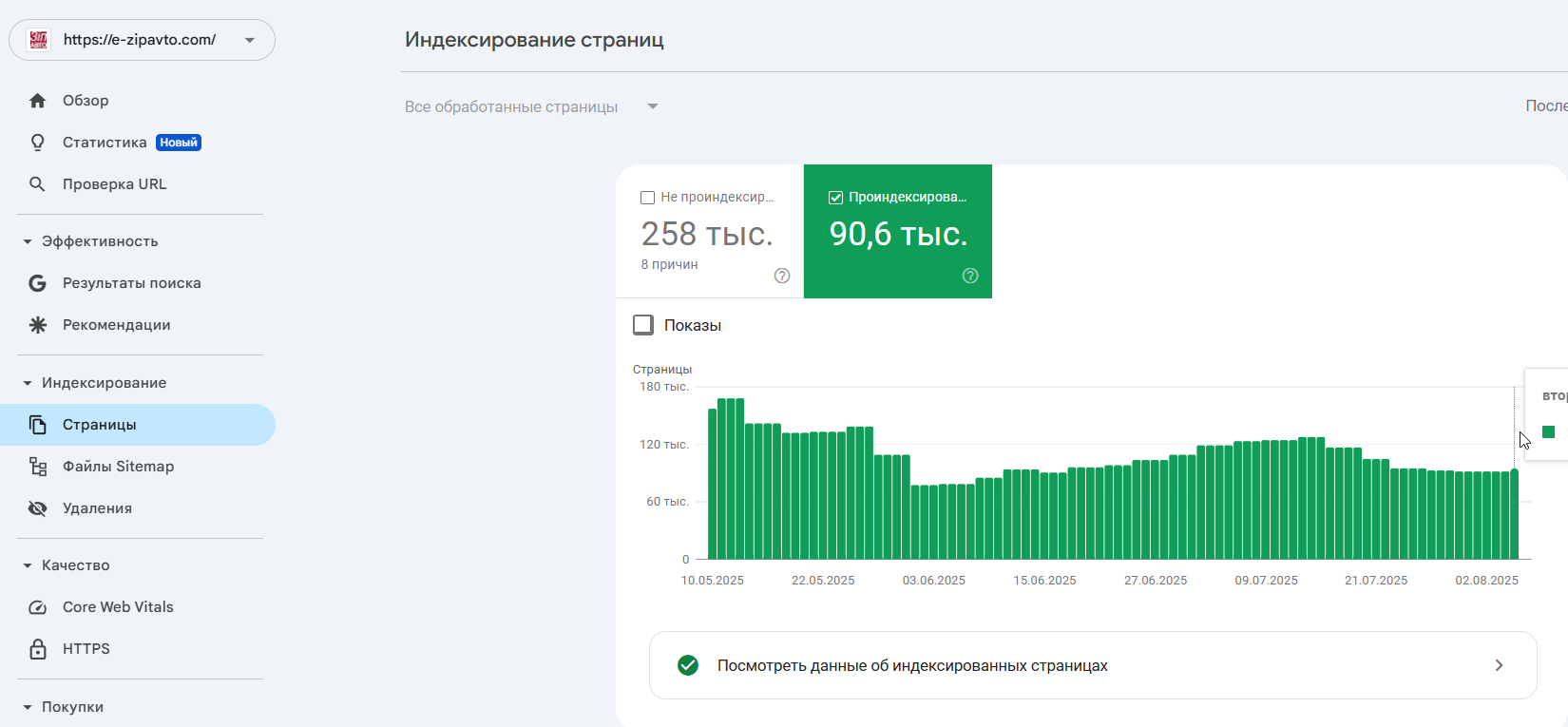Toggle the Проиндексировано checkbox
Image resolution: width=1568 pixels, height=727 pixels.
[836, 198]
